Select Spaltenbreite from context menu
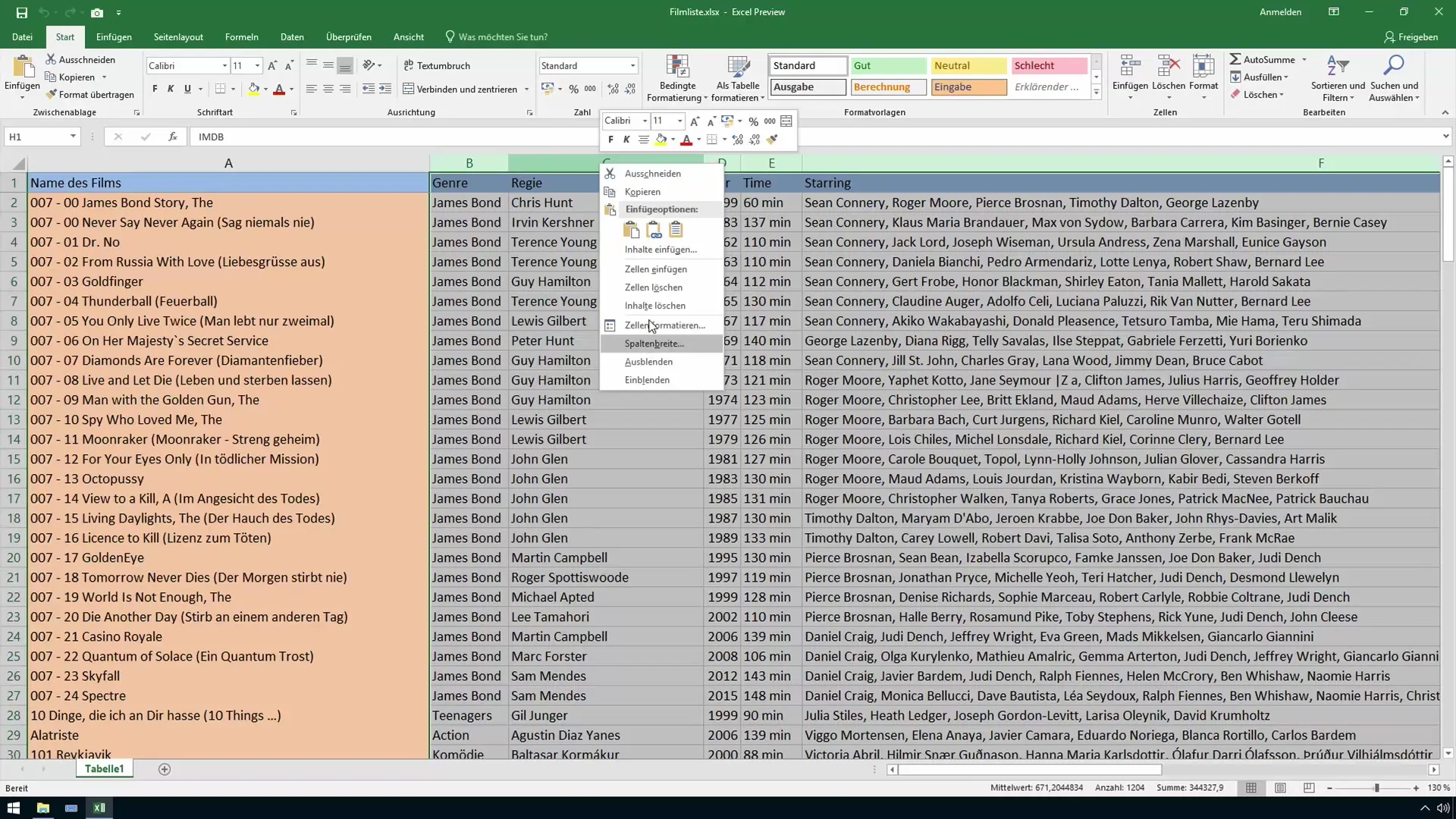Image resolution: width=1456 pixels, height=819 pixels. pos(654,343)
